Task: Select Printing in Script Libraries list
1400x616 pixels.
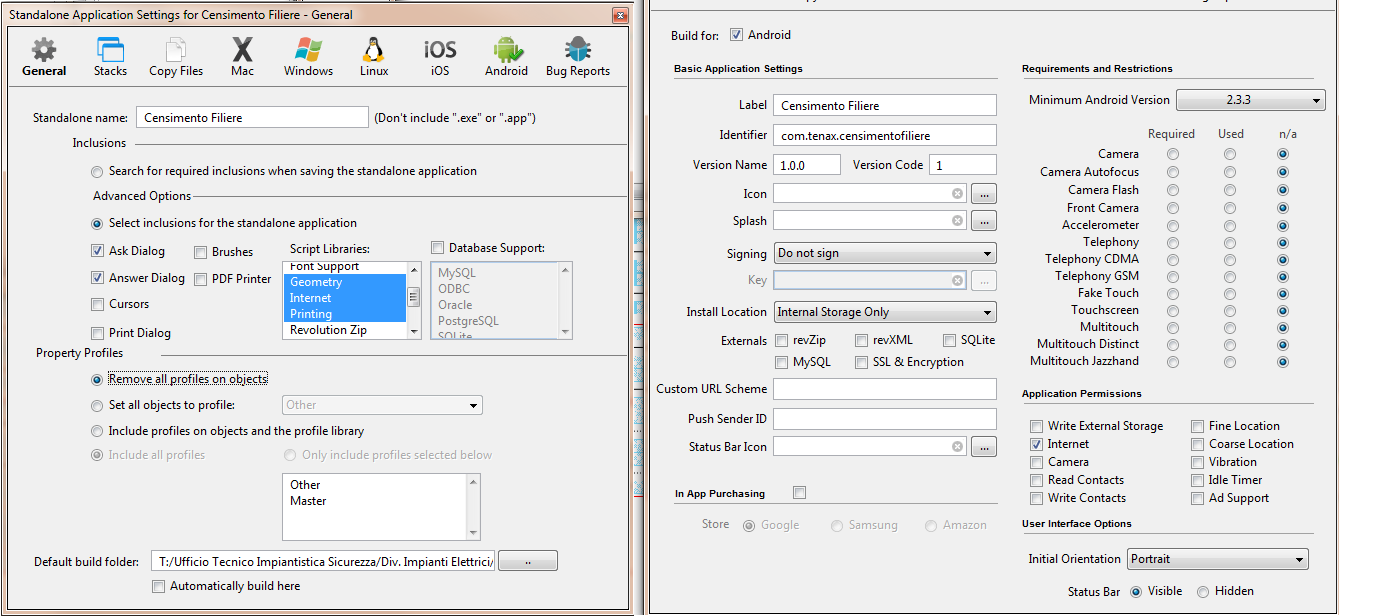Action: 345,314
